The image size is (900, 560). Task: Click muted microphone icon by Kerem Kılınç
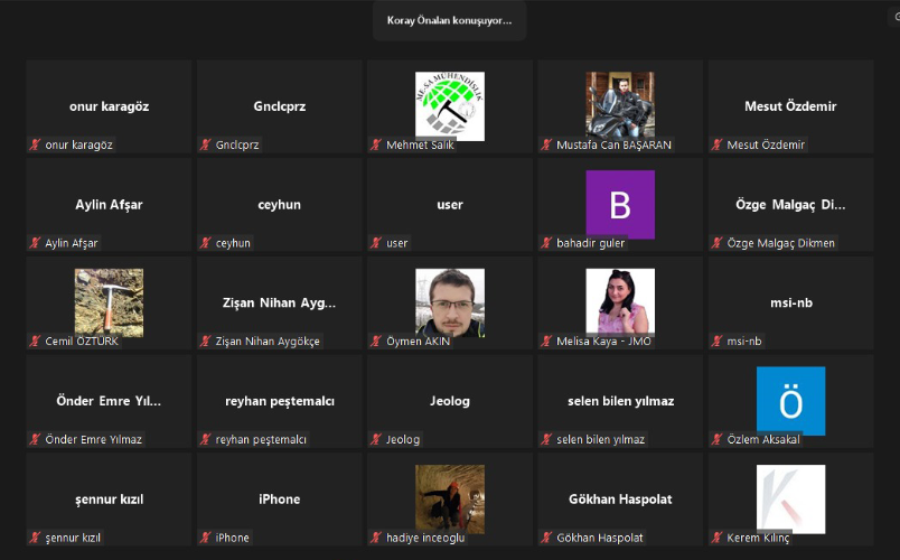pyautogui.click(x=717, y=538)
